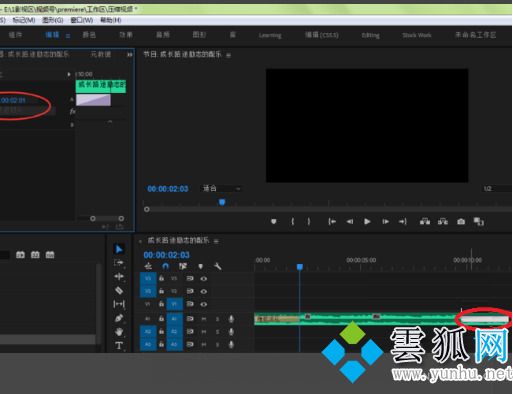
Task: Select the purple transition block in Effect Controls
Action: coord(93,100)
